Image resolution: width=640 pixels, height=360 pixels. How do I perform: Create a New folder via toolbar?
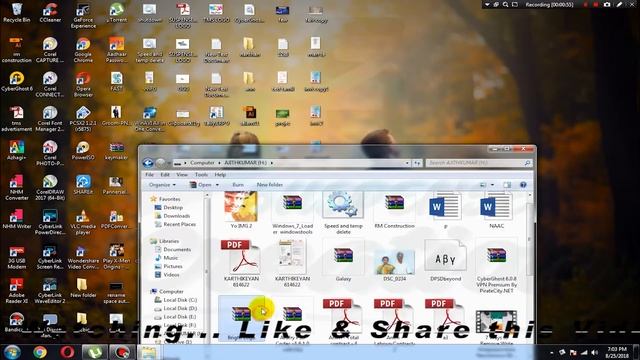click(x=270, y=185)
